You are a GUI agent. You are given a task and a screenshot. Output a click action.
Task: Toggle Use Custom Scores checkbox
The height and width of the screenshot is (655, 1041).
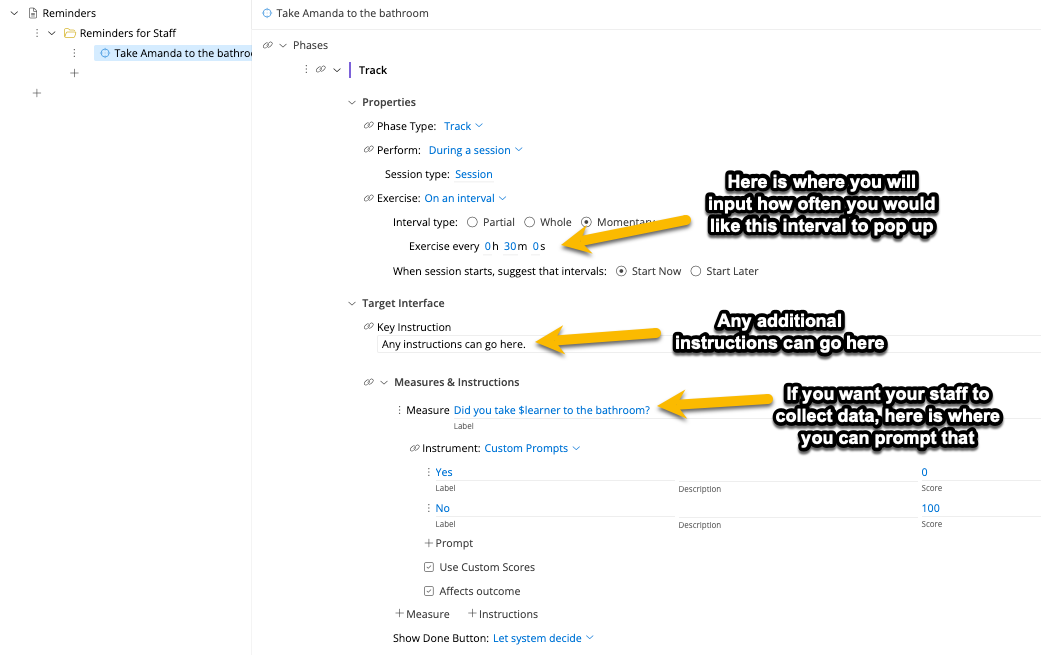[429, 567]
